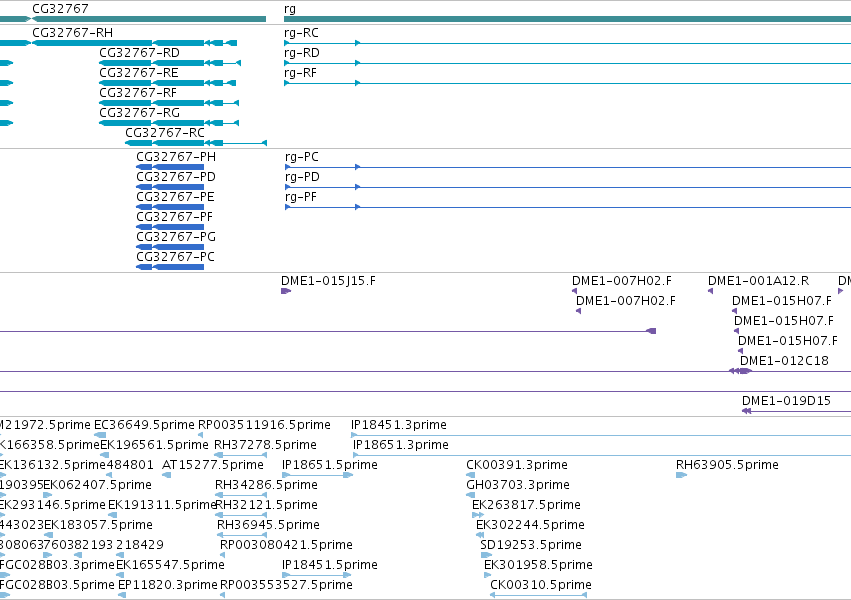Select the DME1-001A12.R clone label
This screenshot has width=851, height=600.
click(758, 281)
